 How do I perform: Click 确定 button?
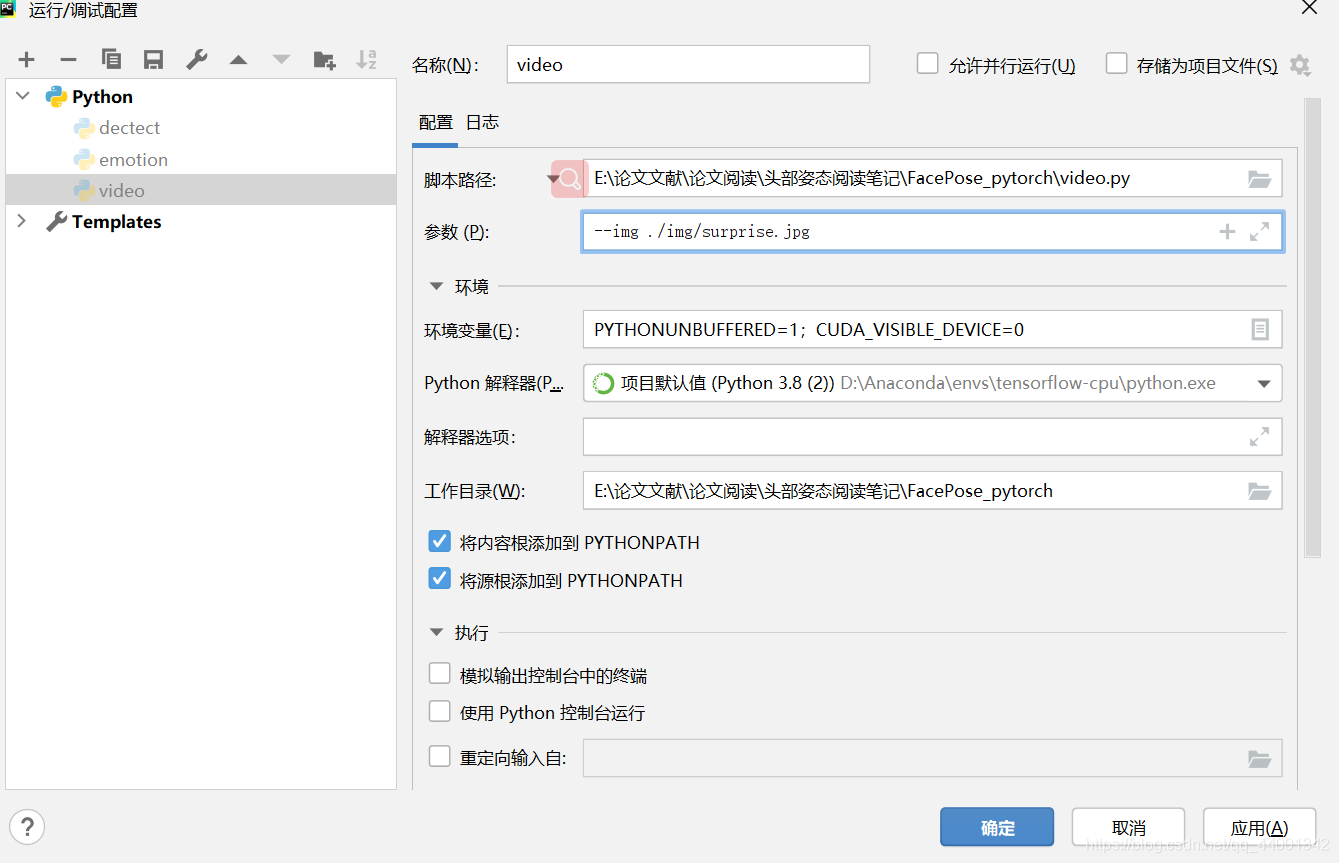point(997,827)
